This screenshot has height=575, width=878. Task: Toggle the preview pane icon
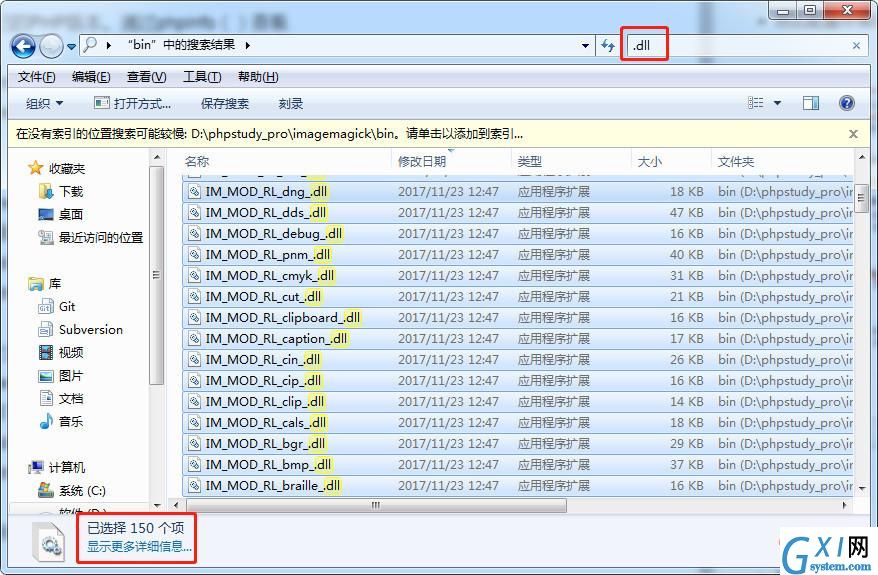[x=811, y=103]
